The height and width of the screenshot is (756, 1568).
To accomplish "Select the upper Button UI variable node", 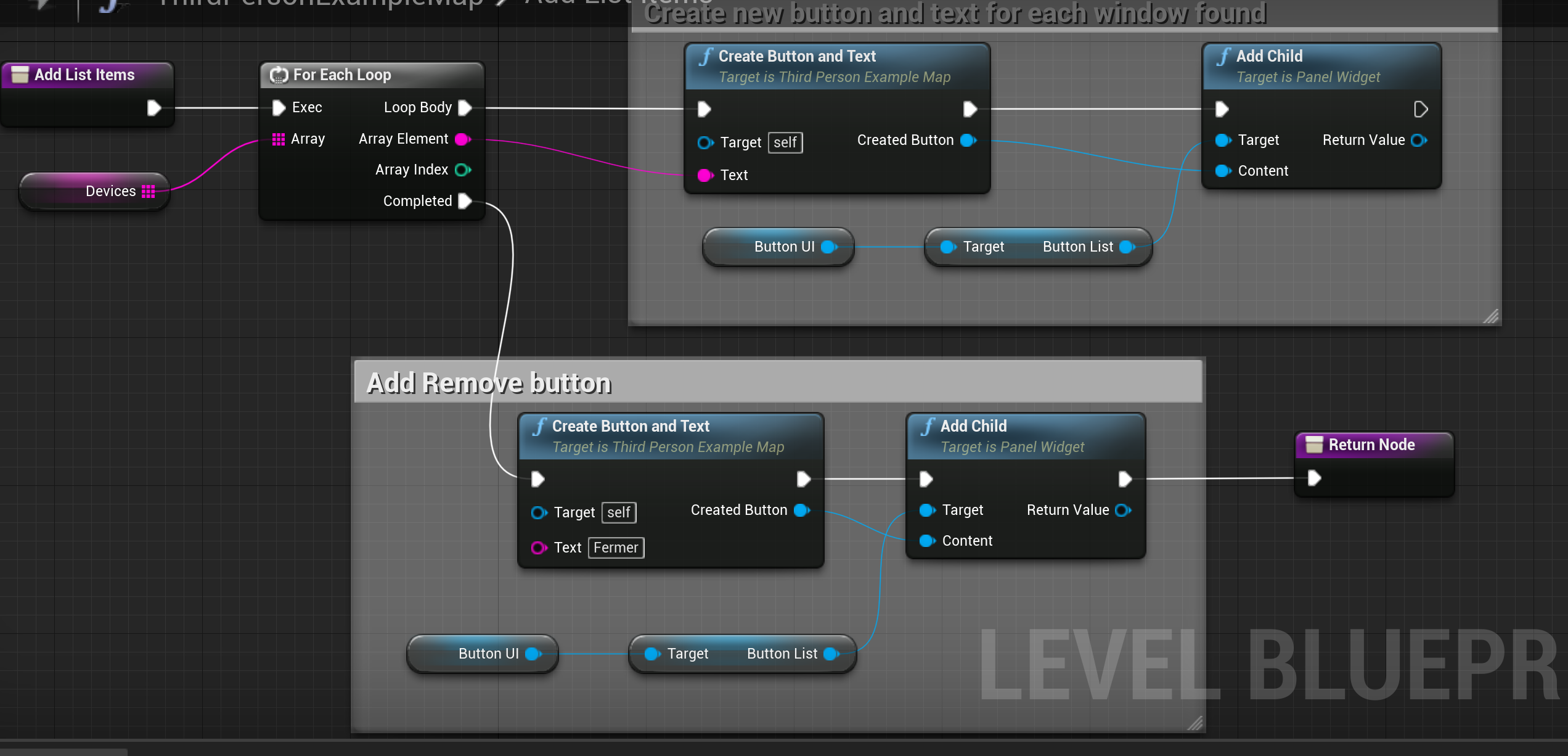I will (778, 247).
